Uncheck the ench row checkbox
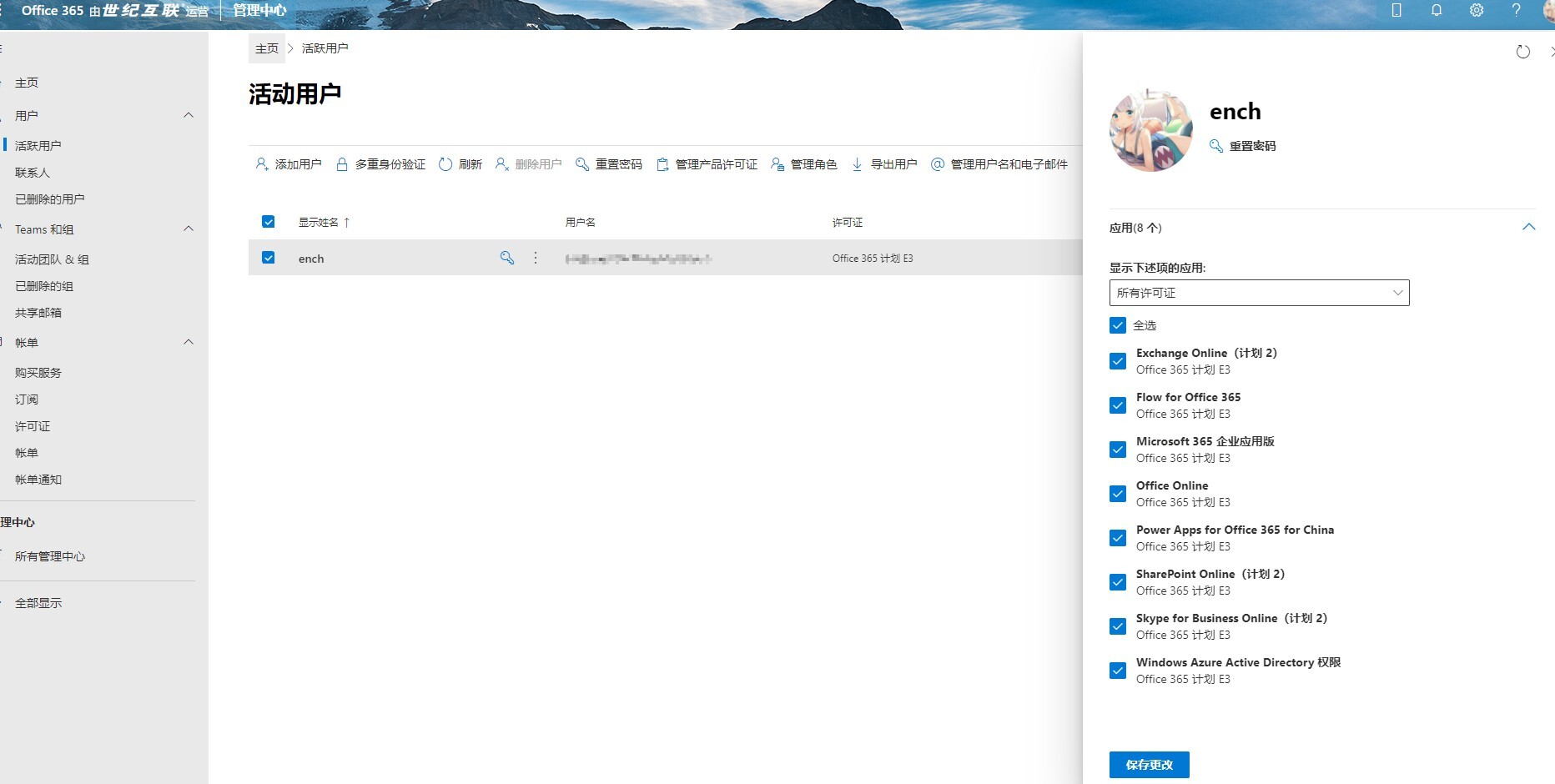Viewport: 1555px width, 784px height. pos(269,258)
